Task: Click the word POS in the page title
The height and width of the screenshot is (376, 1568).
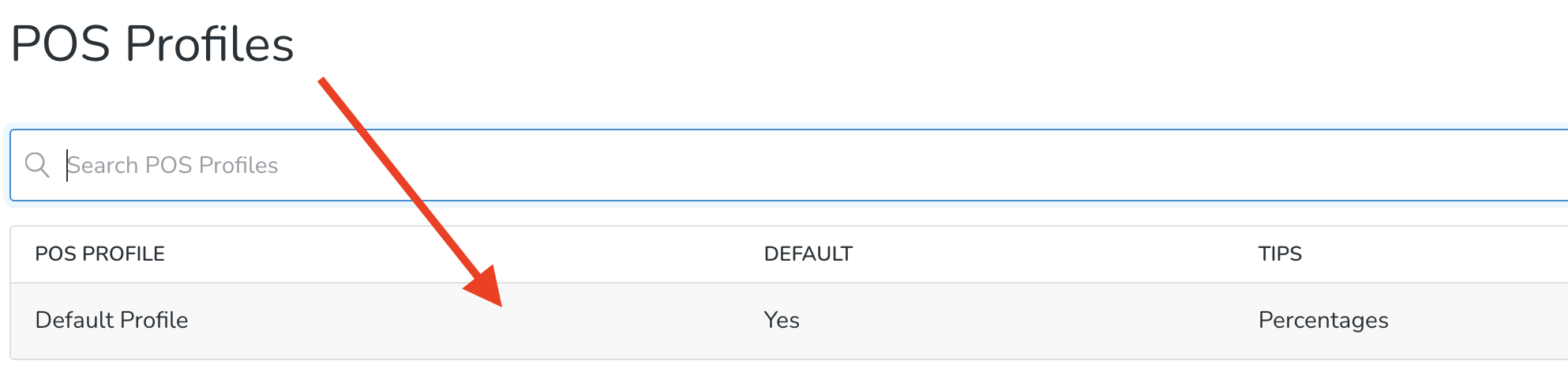Action: pyautogui.click(x=61, y=43)
